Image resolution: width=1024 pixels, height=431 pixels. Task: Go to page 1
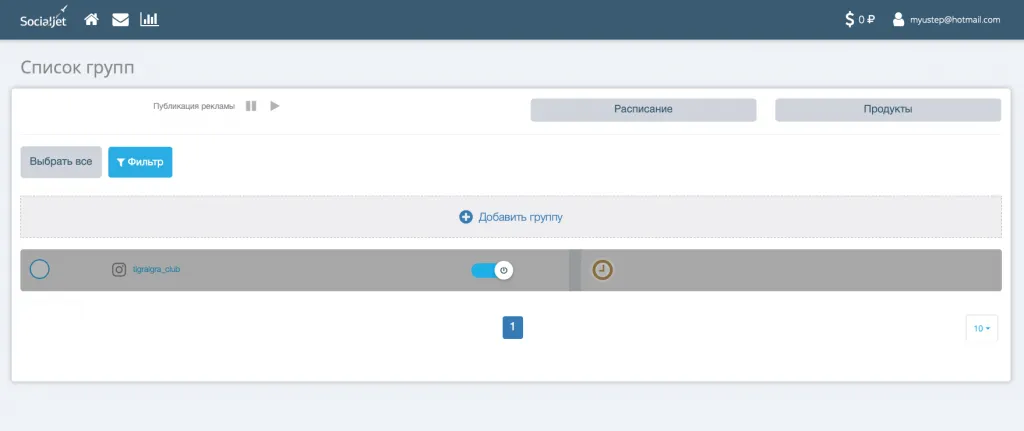(513, 327)
